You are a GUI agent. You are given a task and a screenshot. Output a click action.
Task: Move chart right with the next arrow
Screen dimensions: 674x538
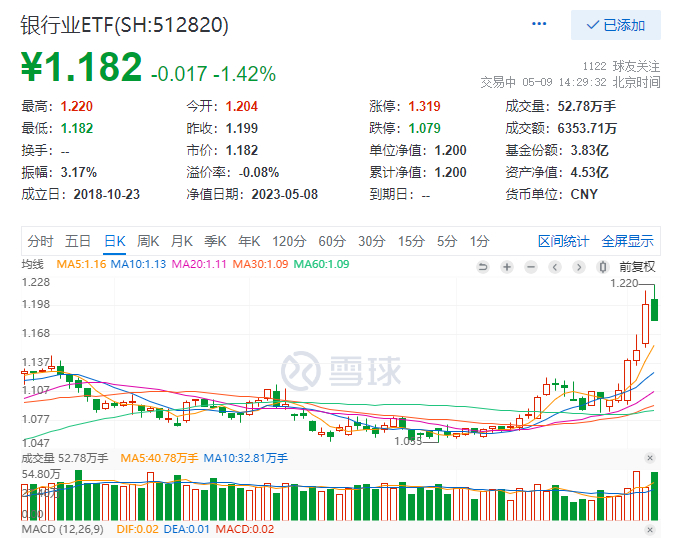coord(579,267)
